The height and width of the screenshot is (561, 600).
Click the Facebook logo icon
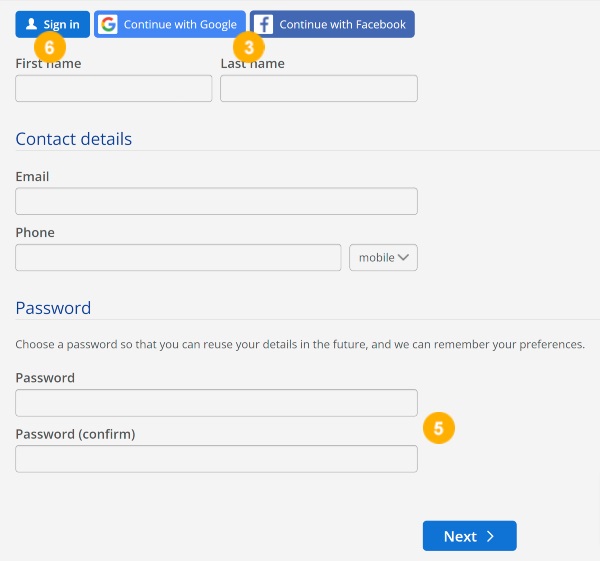[264, 24]
